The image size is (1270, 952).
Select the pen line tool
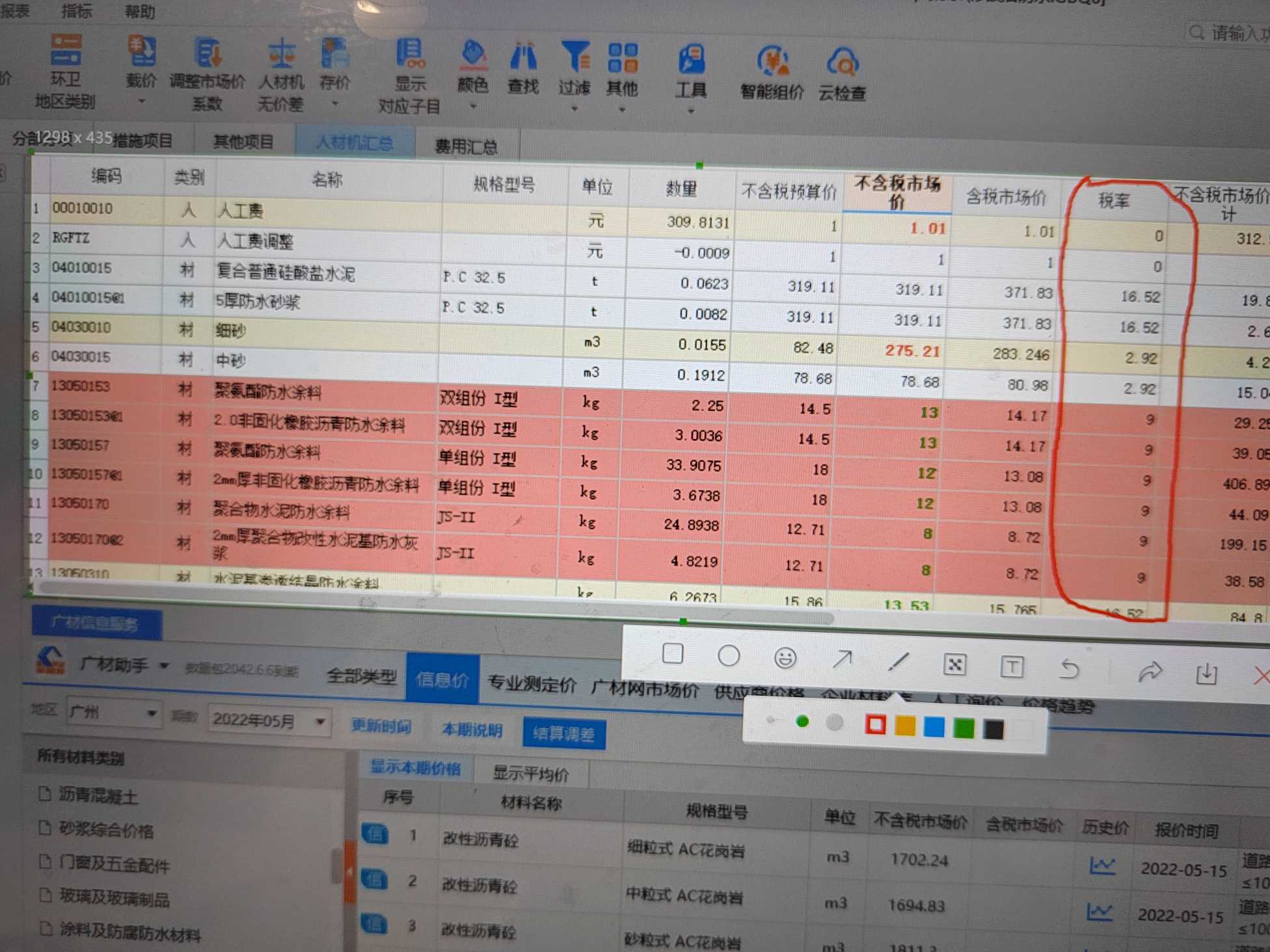coord(898,662)
